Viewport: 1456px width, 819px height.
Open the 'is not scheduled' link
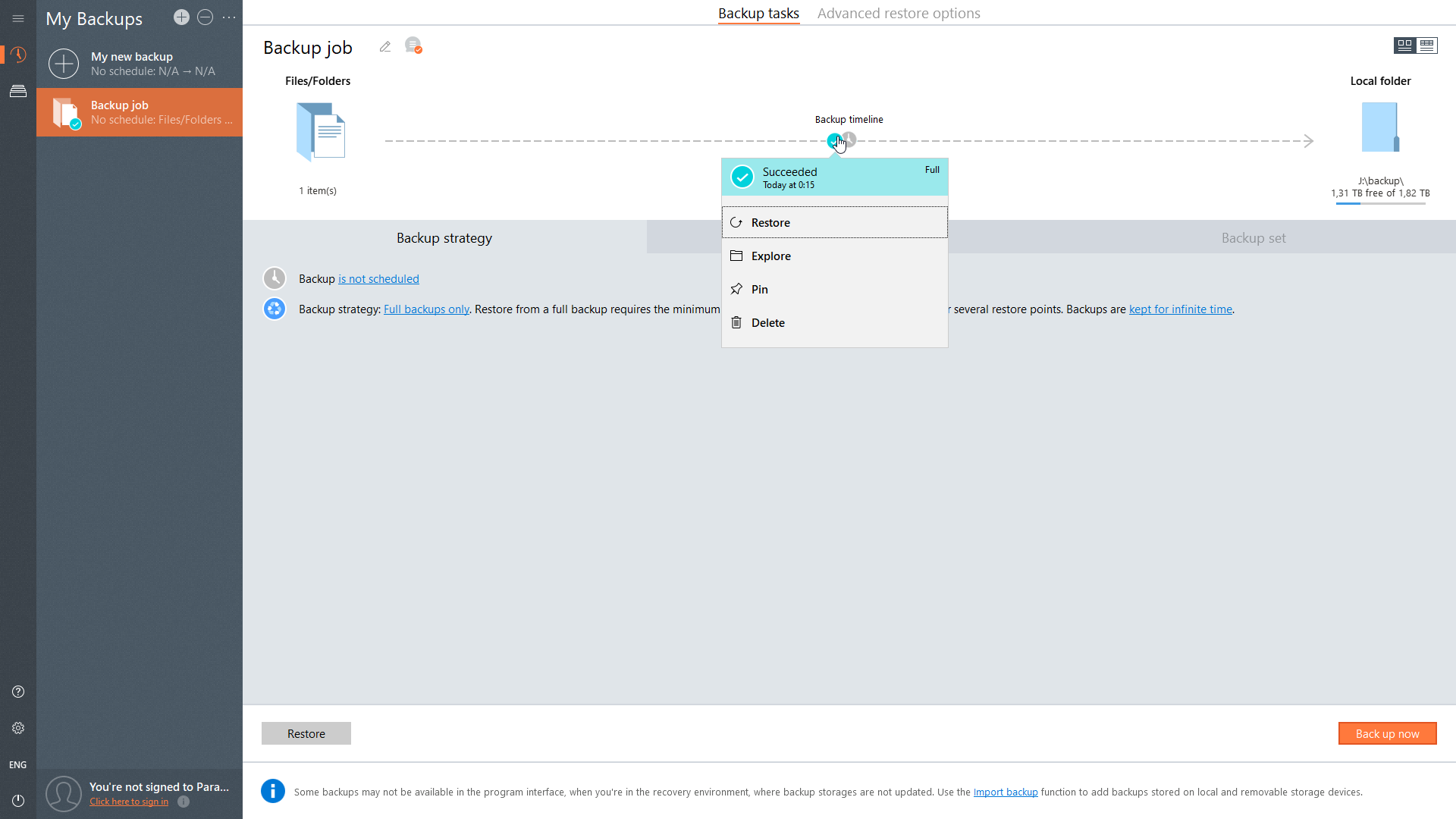[378, 279]
